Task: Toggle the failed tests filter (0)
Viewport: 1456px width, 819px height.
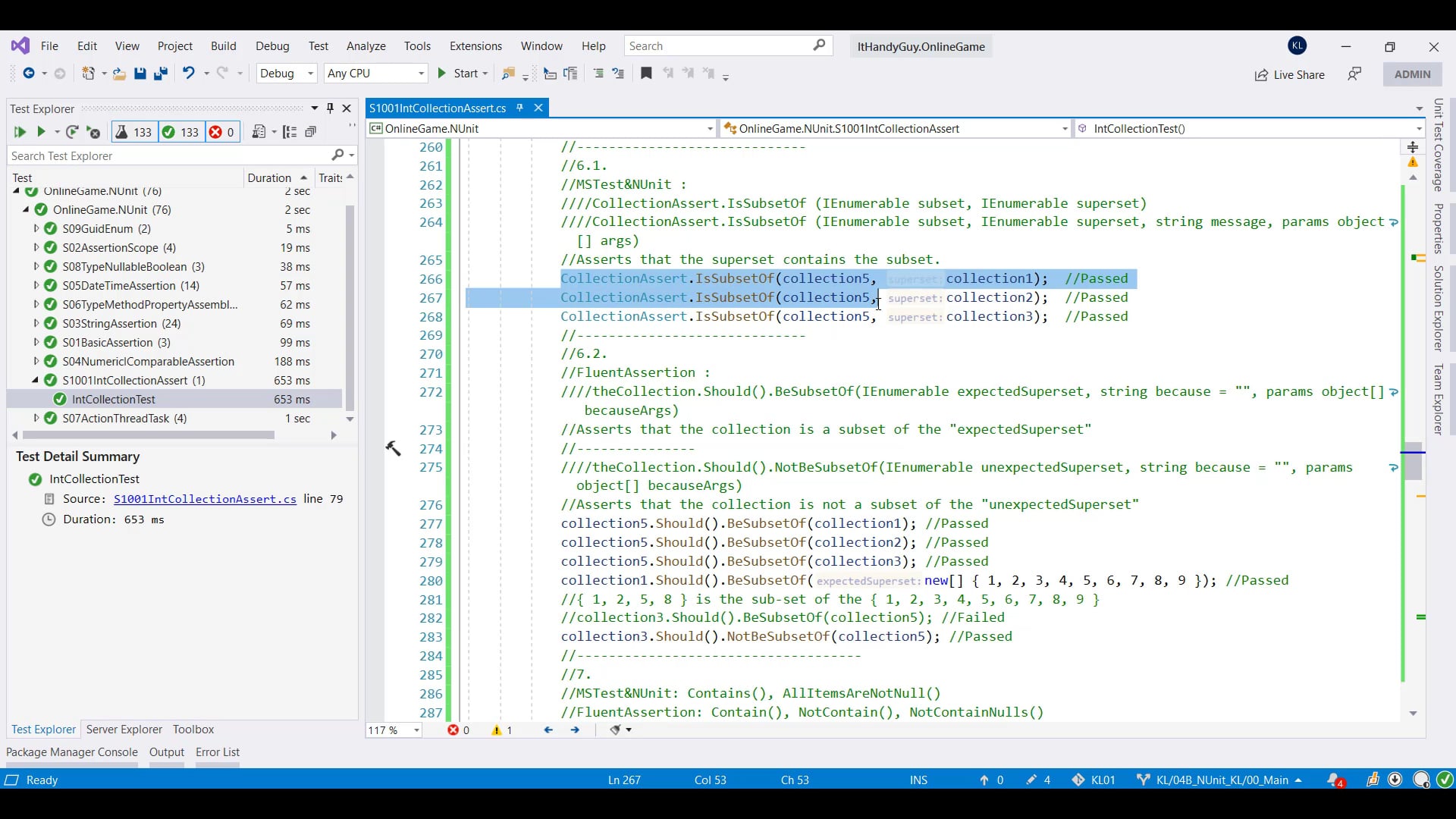Action: (x=222, y=132)
